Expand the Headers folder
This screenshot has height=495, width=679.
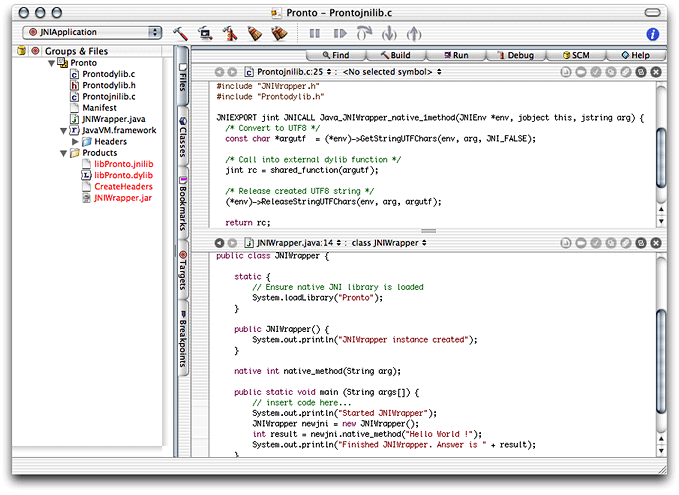tap(75, 142)
